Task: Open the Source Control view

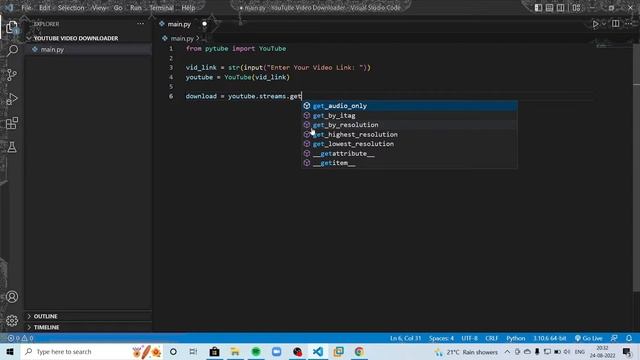Action: (x=12, y=75)
